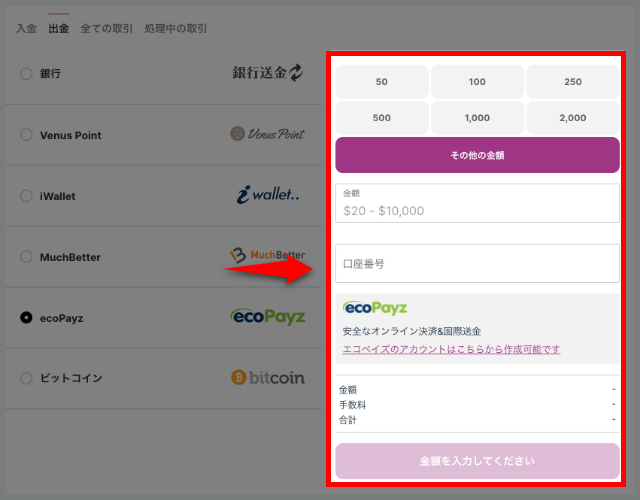Screen dimensions: 640x500
Task: Switch to the 入金 tab
Action: tap(27, 29)
